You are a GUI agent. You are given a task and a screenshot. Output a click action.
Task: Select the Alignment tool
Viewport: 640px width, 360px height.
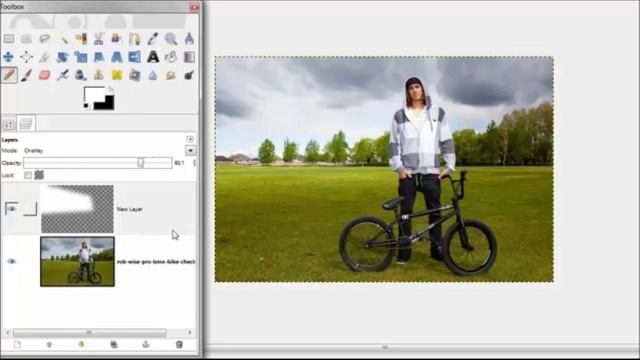[27, 57]
